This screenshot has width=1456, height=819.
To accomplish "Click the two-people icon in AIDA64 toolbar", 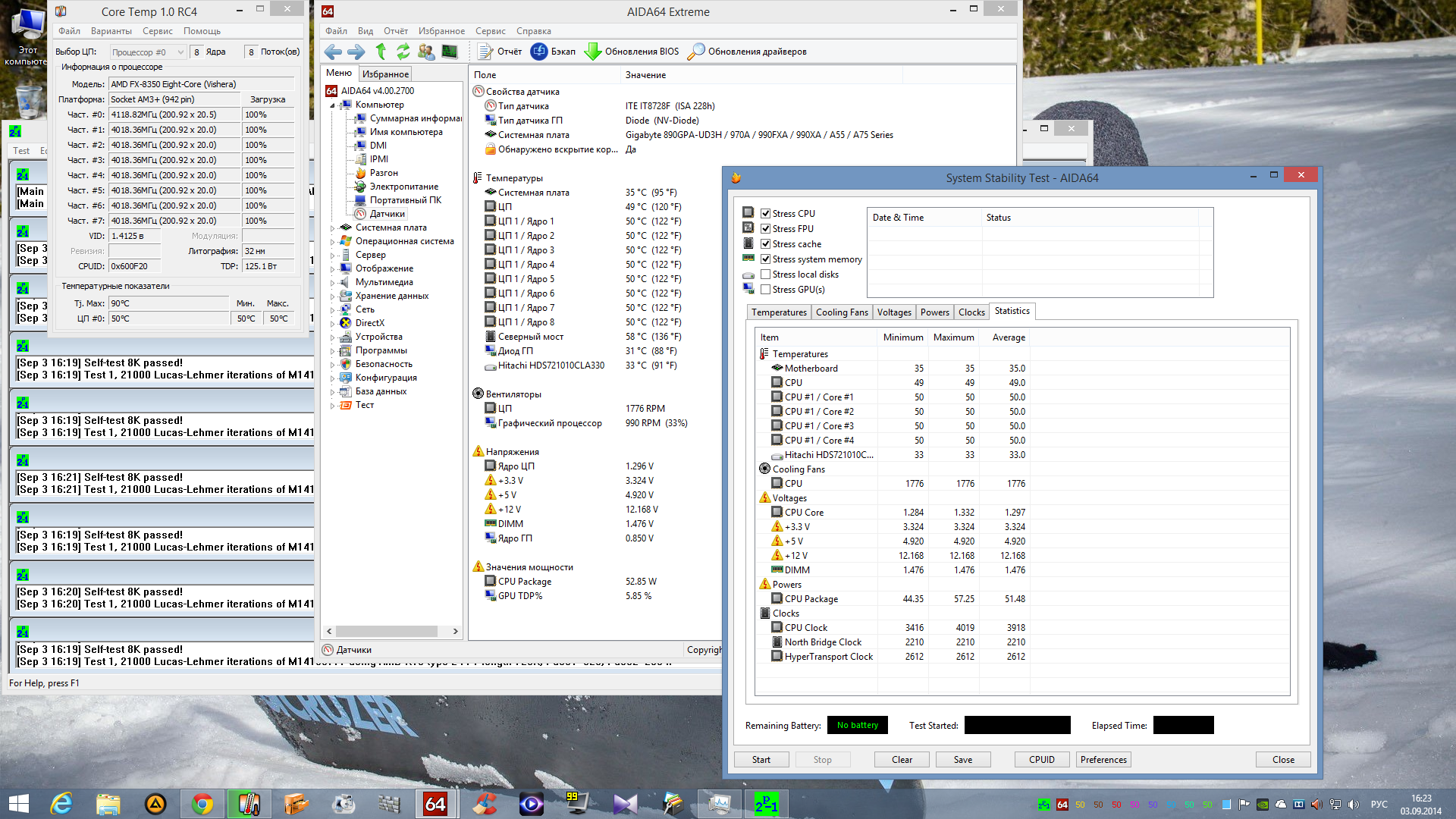I will pos(426,52).
